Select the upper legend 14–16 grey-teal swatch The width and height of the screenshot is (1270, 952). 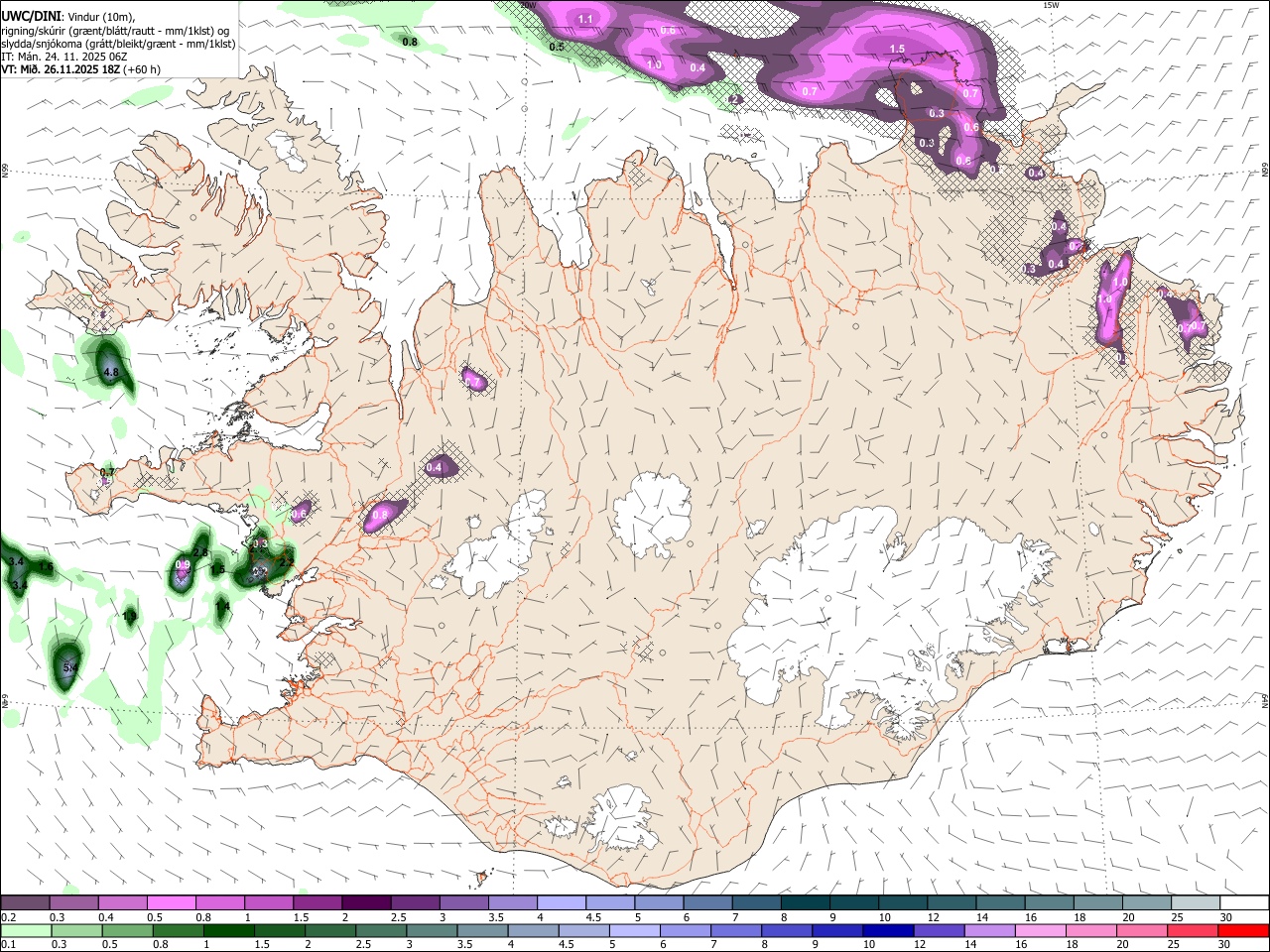(x=1000, y=902)
